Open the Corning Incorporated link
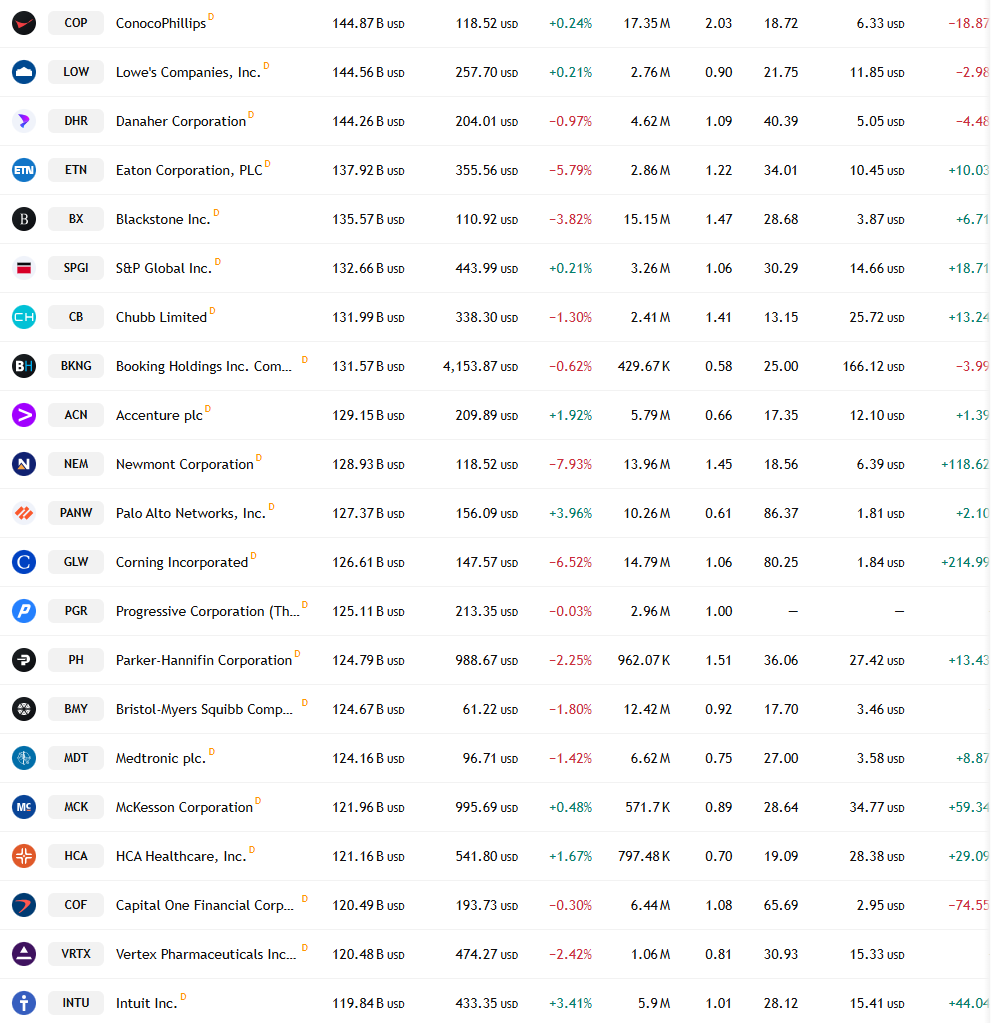 182,562
